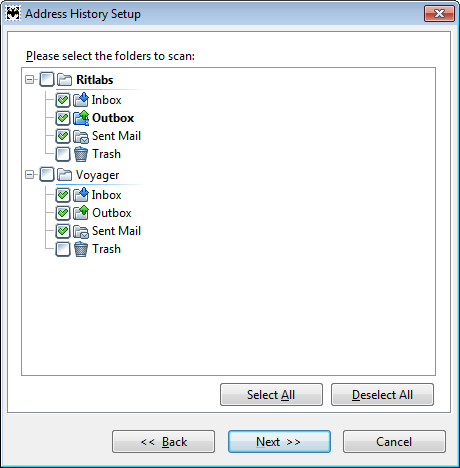Go to previous step with Back
The image size is (460, 468).
[163, 442]
